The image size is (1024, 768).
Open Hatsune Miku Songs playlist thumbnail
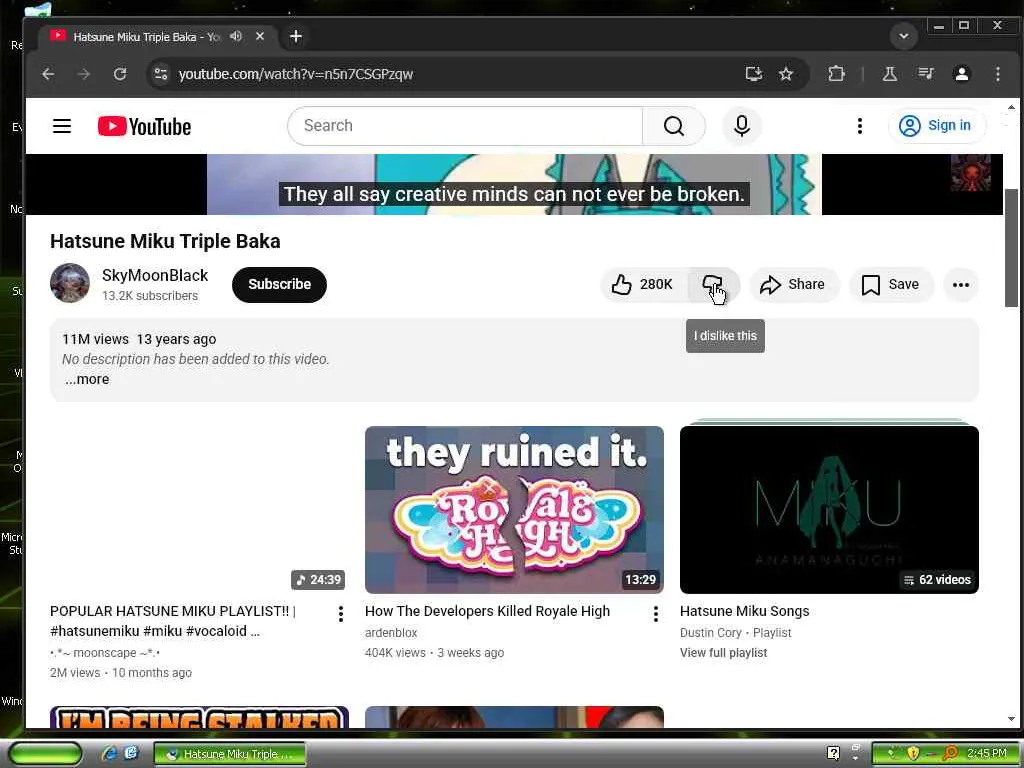point(829,509)
